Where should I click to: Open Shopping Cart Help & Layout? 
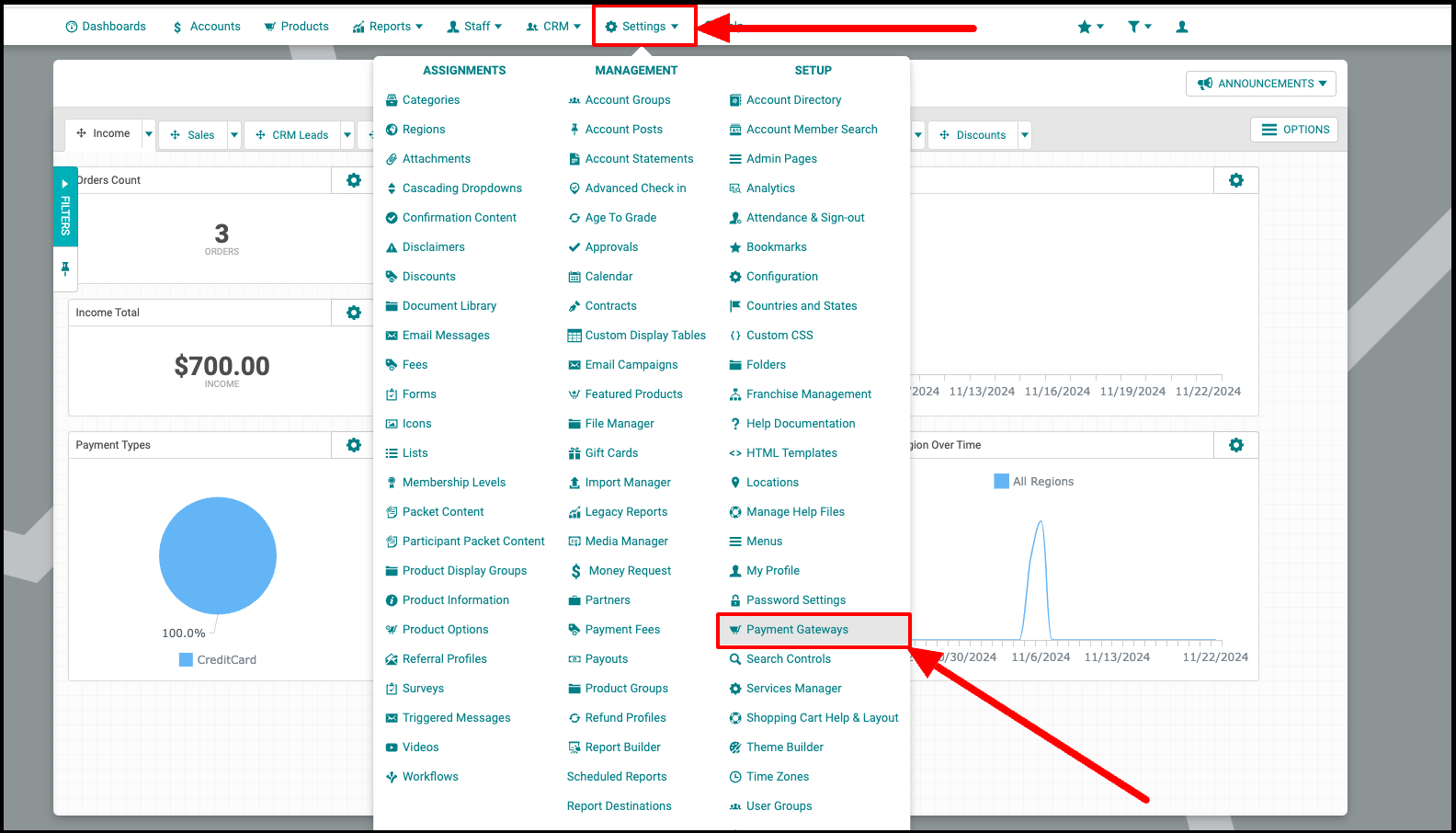click(814, 718)
